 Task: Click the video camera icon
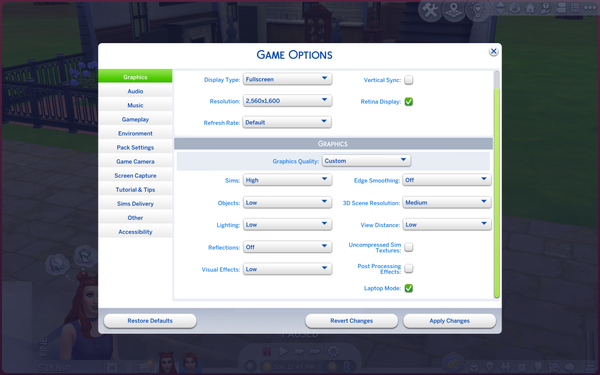[561, 8]
